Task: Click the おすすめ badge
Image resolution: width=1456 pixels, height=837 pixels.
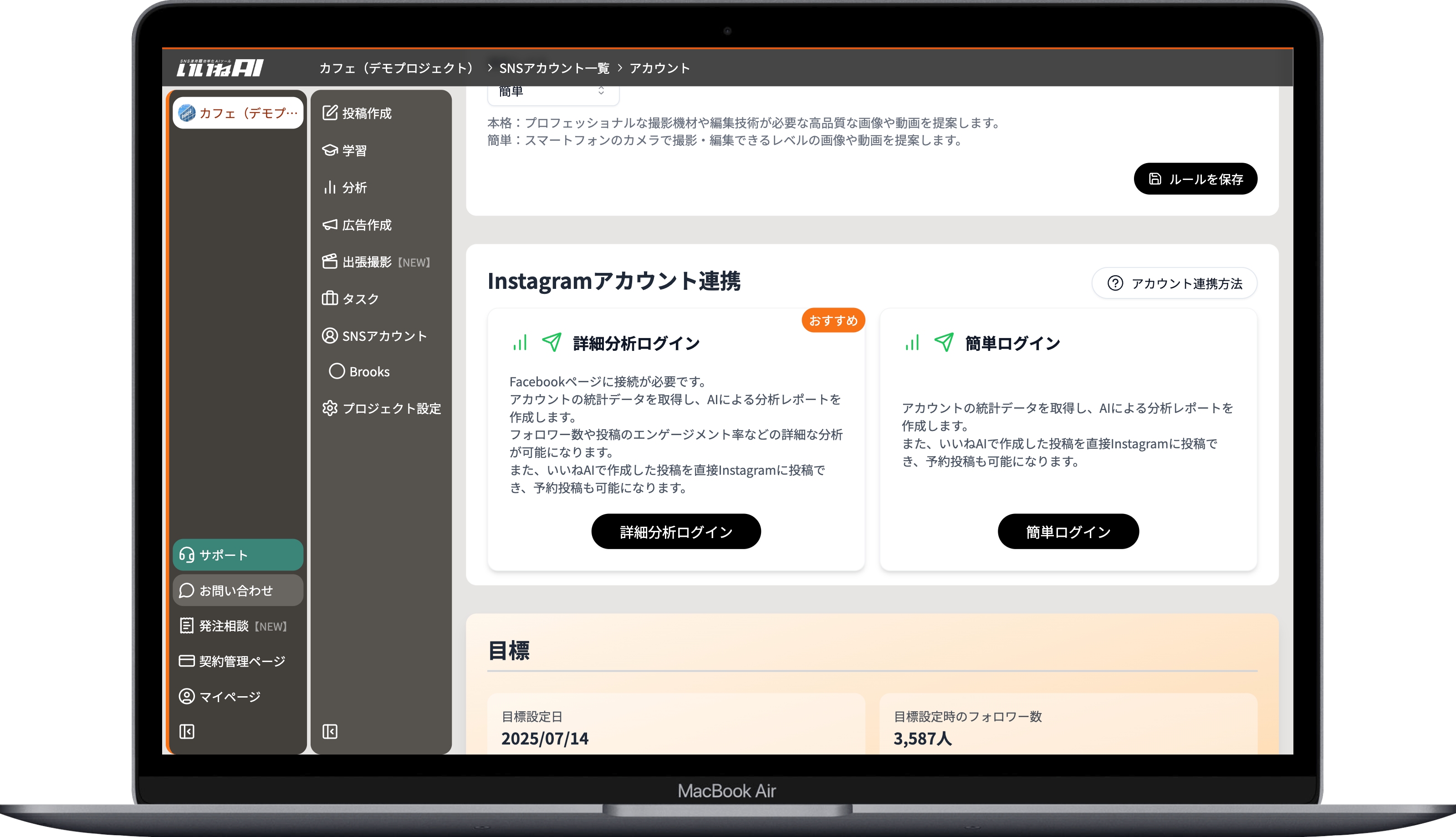Action: coord(833,320)
